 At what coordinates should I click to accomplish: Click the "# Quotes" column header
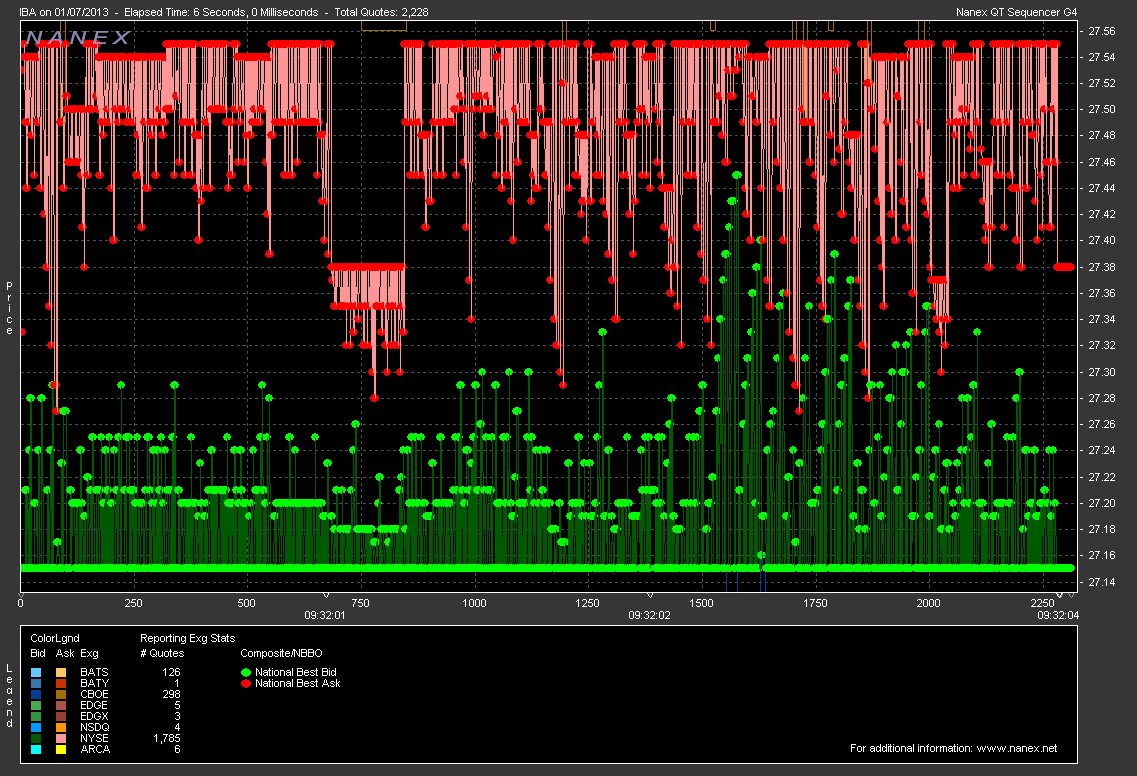(x=162, y=653)
